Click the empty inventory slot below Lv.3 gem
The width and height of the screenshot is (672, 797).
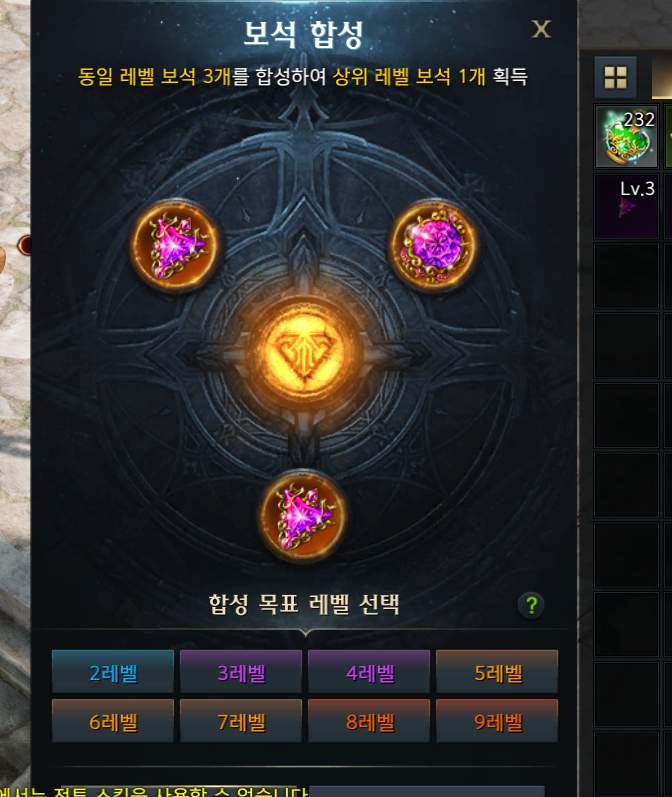(x=626, y=276)
